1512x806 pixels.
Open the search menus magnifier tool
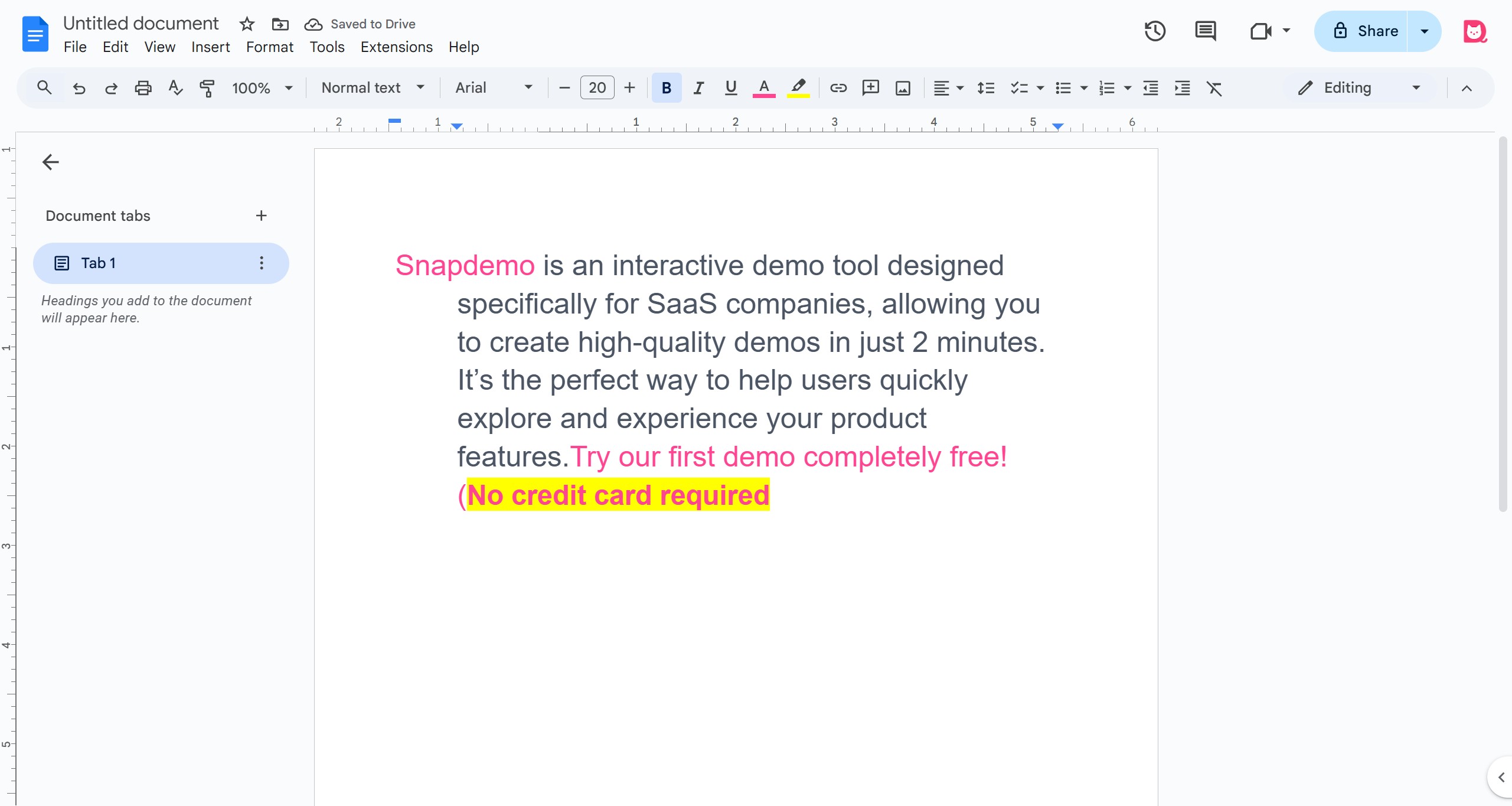(x=44, y=88)
